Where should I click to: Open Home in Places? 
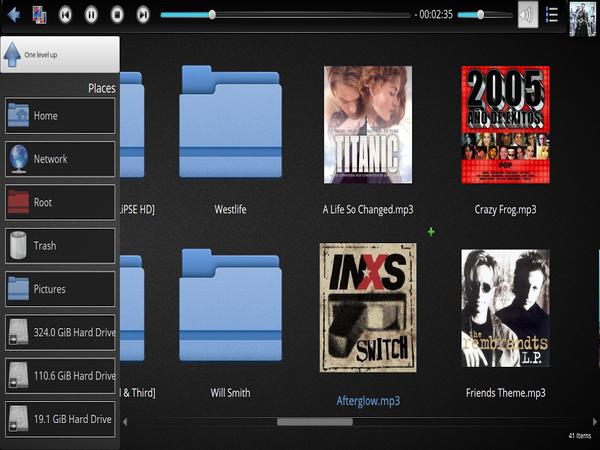pos(60,116)
